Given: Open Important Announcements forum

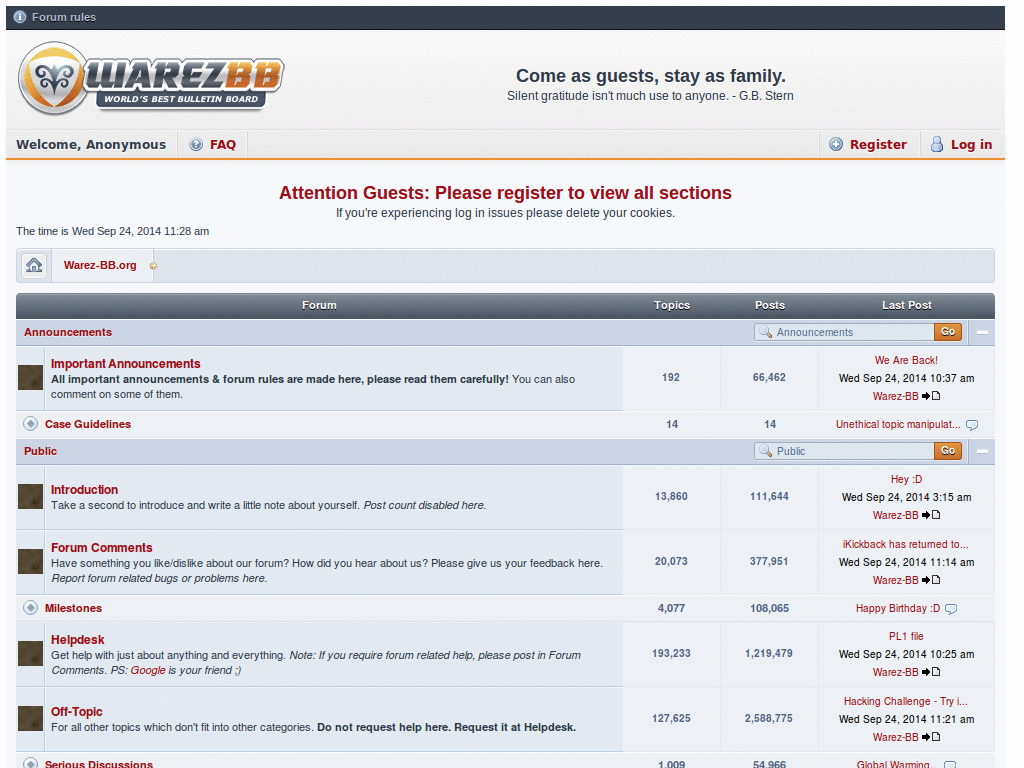Looking at the screenshot, I should [x=125, y=363].
